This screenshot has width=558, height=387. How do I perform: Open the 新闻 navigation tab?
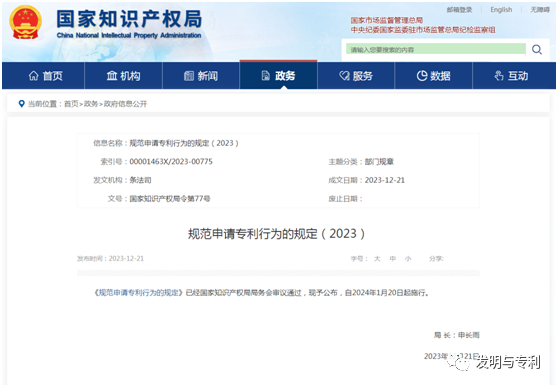[201, 75]
